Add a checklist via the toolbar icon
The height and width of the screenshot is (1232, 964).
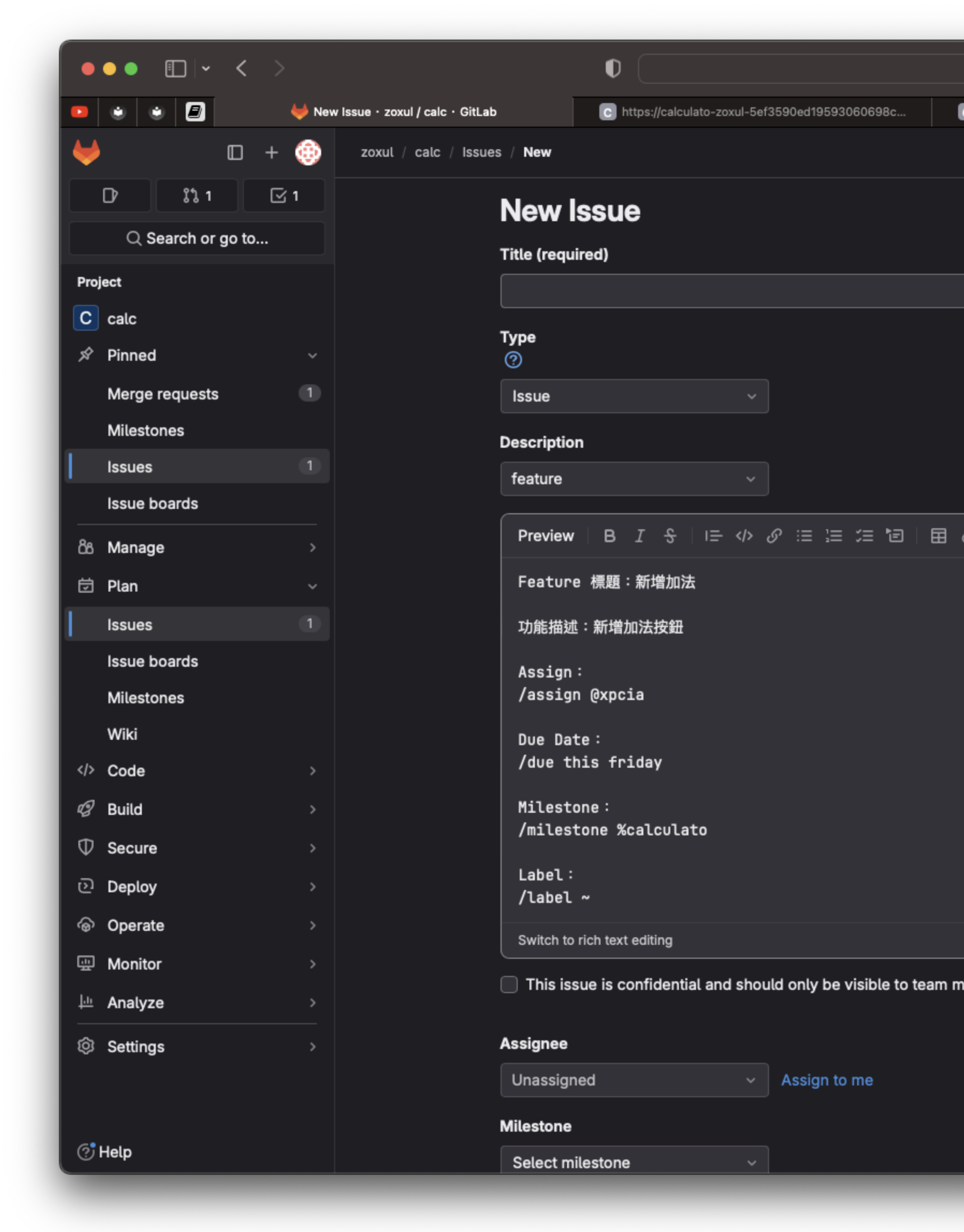coord(864,536)
